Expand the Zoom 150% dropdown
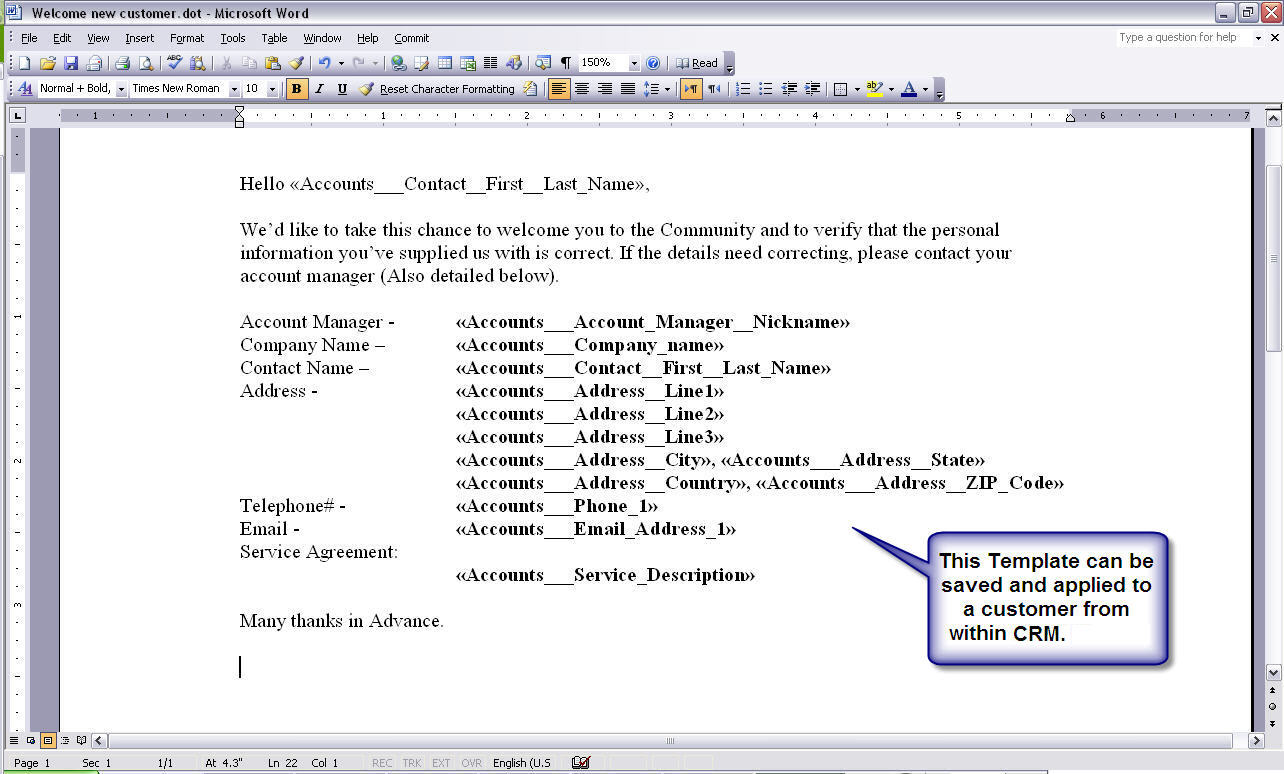 coord(634,63)
